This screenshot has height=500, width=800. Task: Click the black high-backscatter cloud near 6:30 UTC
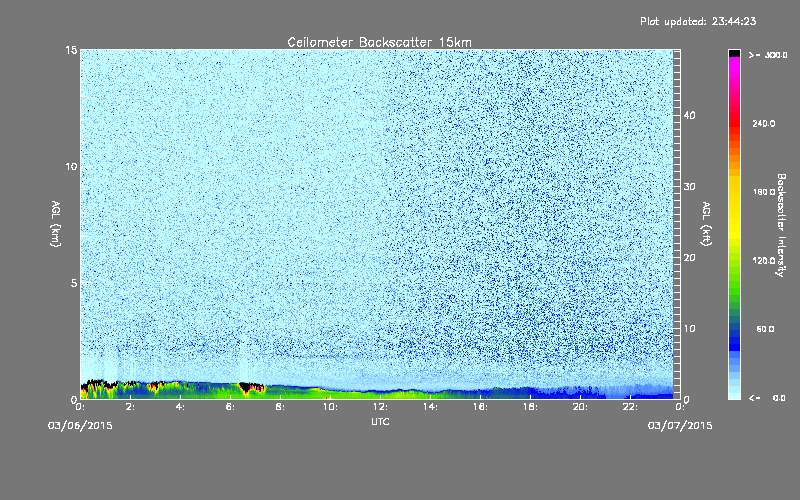pos(249,387)
